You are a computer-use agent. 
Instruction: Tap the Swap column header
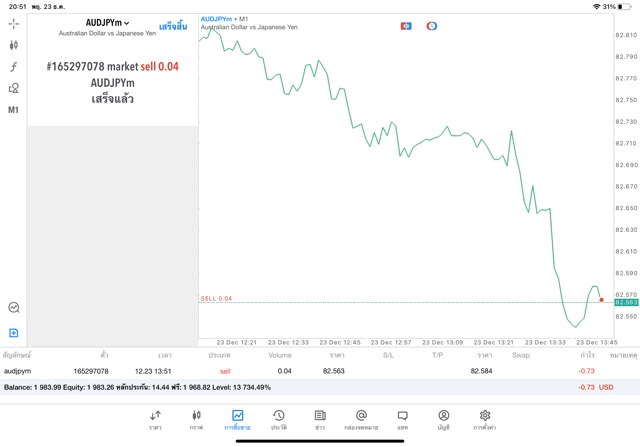click(x=521, y=355)
